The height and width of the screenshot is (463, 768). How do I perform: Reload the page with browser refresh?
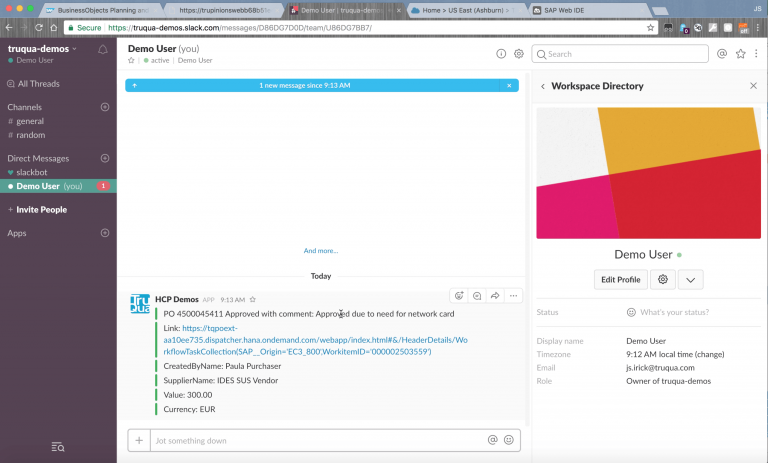click(39, 27)
